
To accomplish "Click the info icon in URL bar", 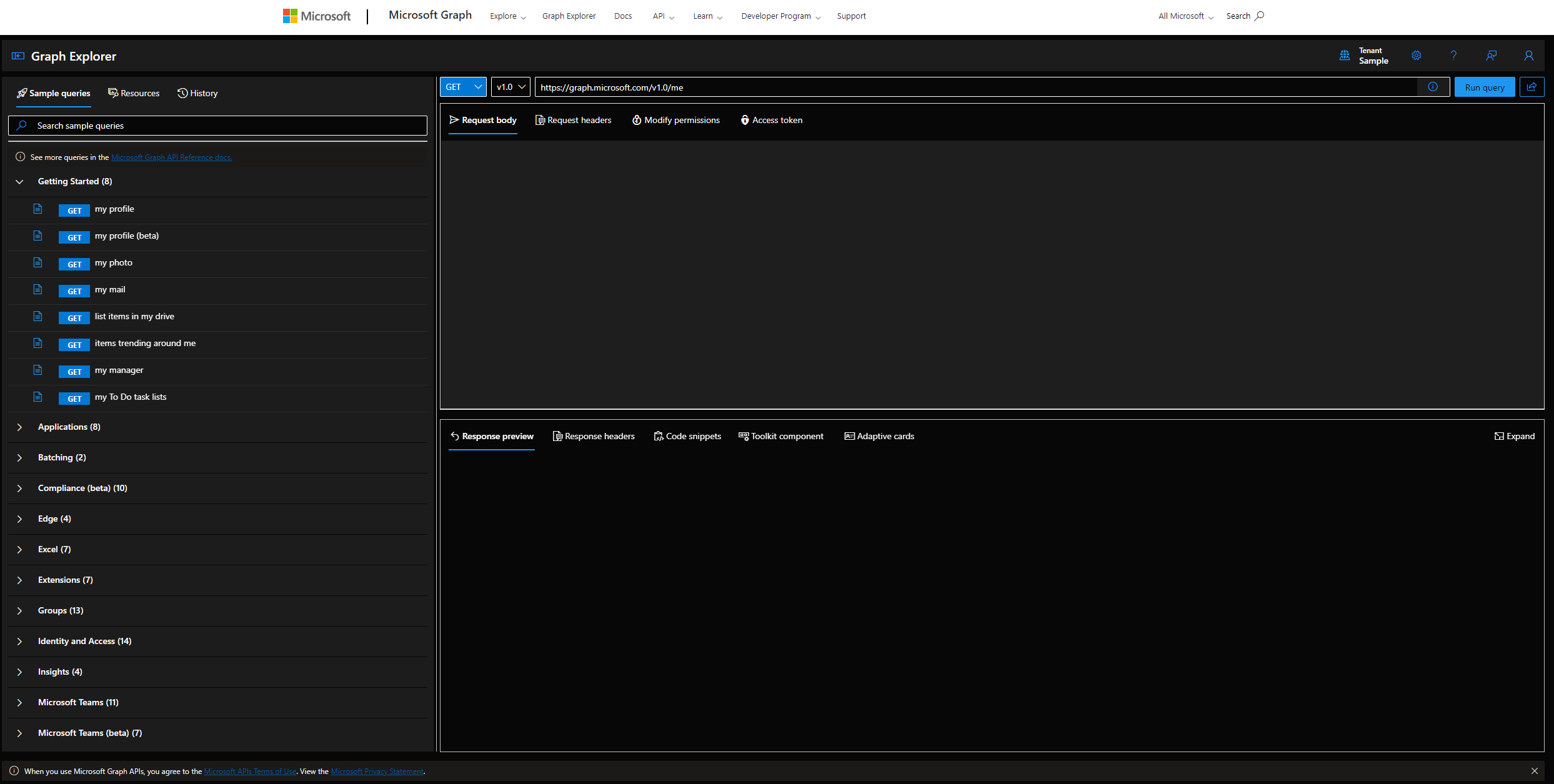I will [x=1433, y=87].
